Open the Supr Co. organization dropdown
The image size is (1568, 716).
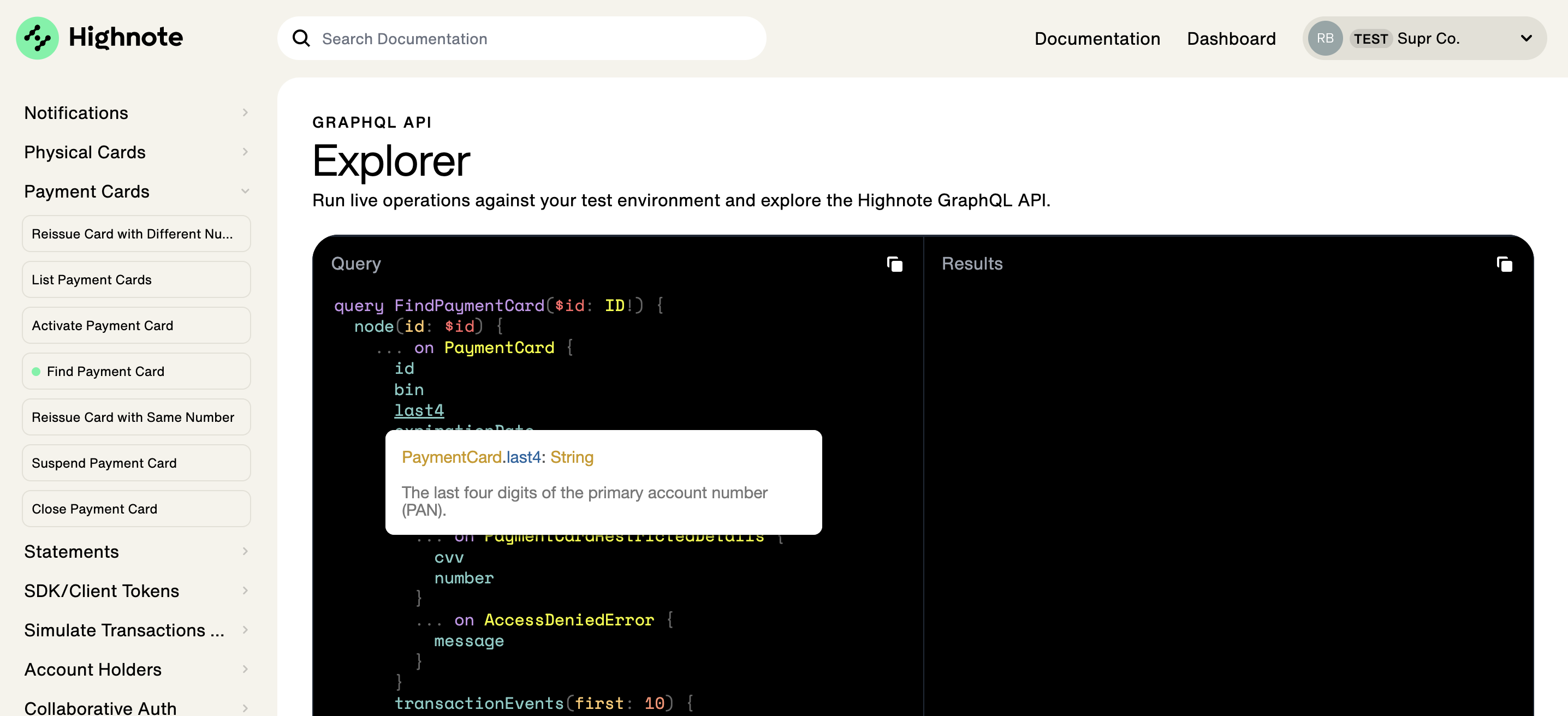pyautogui.click(x=1526, y=38)
